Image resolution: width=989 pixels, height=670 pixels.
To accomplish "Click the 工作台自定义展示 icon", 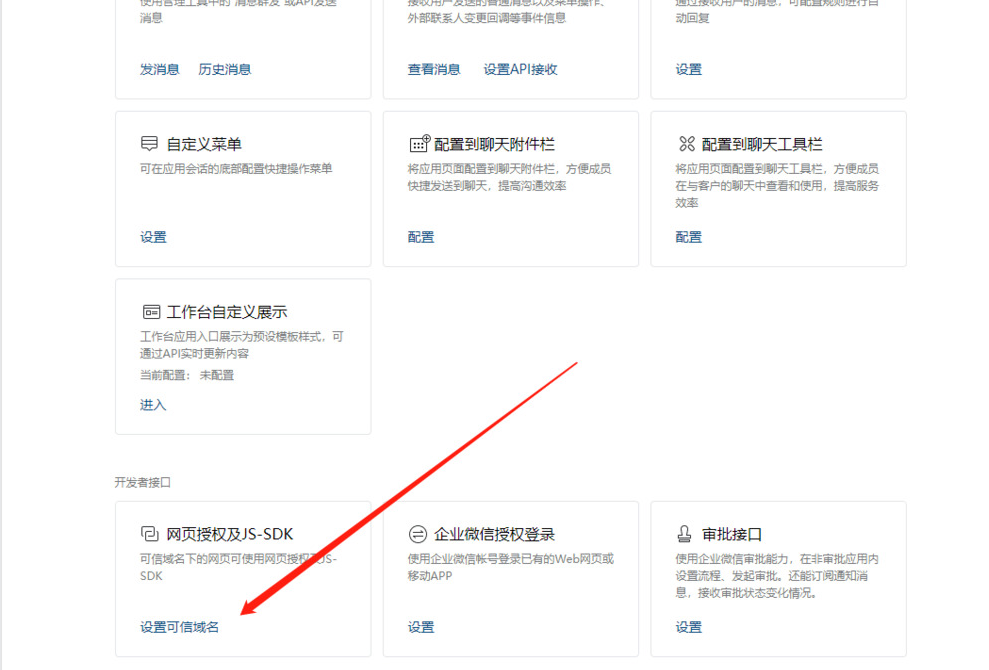I will point(151,312).
